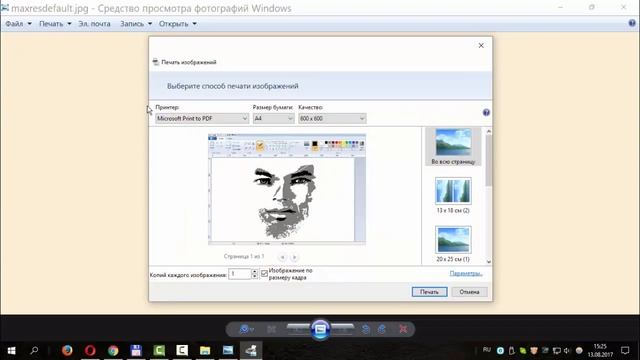
Task: Open Firefox from the taskbar
Action: point(67,350)
